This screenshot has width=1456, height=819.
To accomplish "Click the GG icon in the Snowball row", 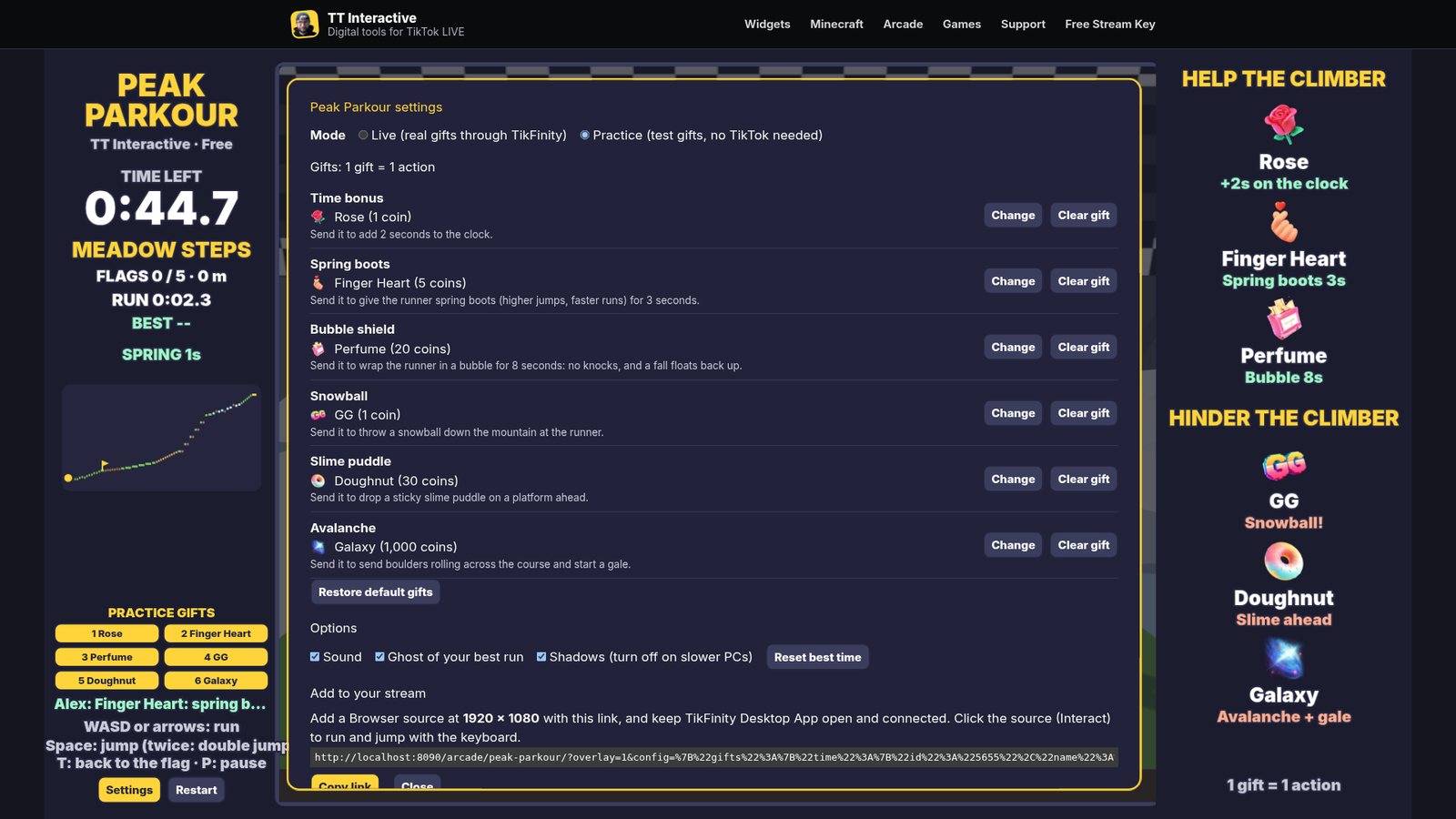I will pos(318,415).
